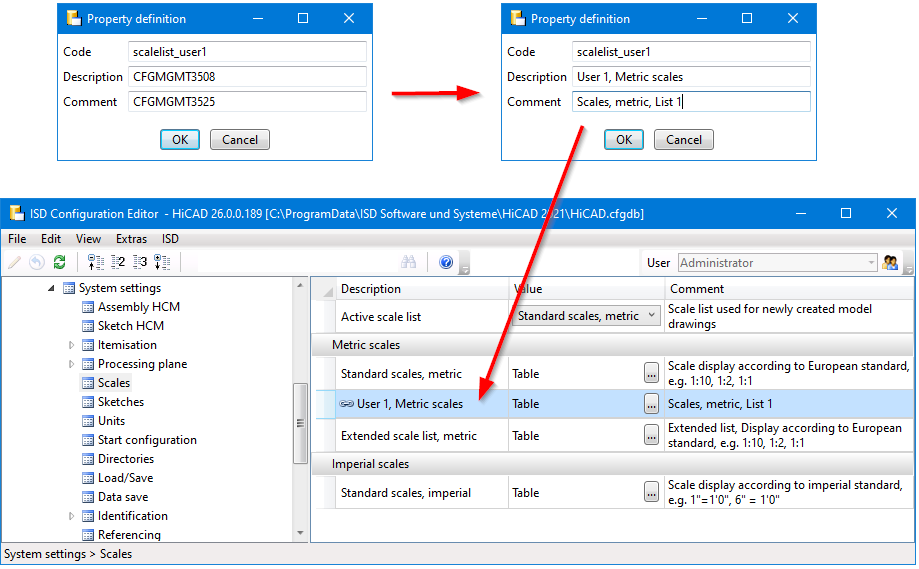Open the Active scale list dropdown
The height and width of the screenshot is (569, 919).
click(x=651, y=316)
